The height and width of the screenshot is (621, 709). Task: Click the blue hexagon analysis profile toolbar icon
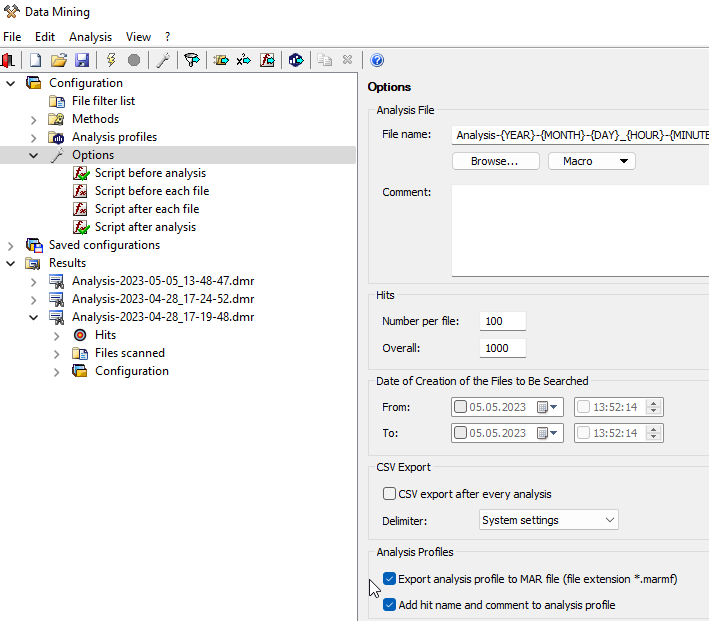tap(296, 60)
